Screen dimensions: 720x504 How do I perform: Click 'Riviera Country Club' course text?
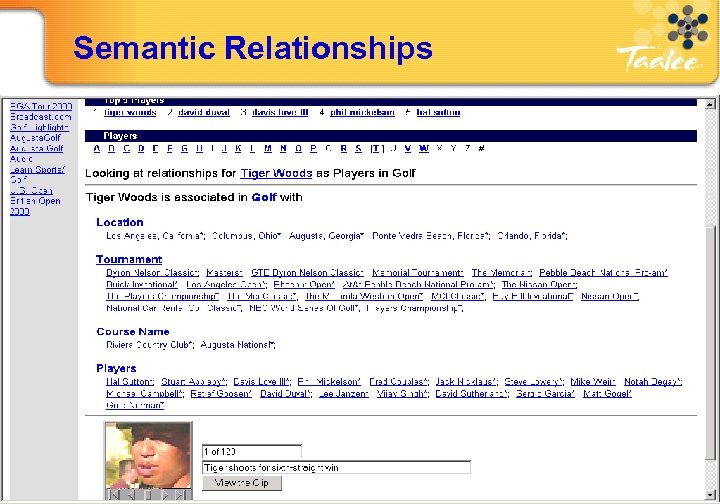coord(150,345)
